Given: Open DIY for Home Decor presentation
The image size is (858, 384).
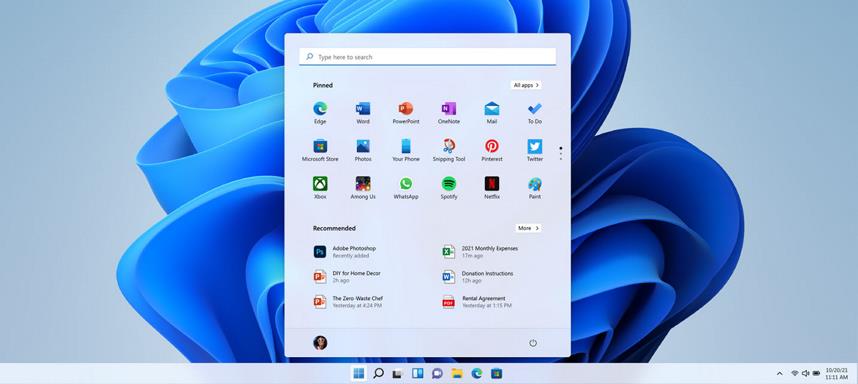Looking at the screenshot, I should pos(346,277).
